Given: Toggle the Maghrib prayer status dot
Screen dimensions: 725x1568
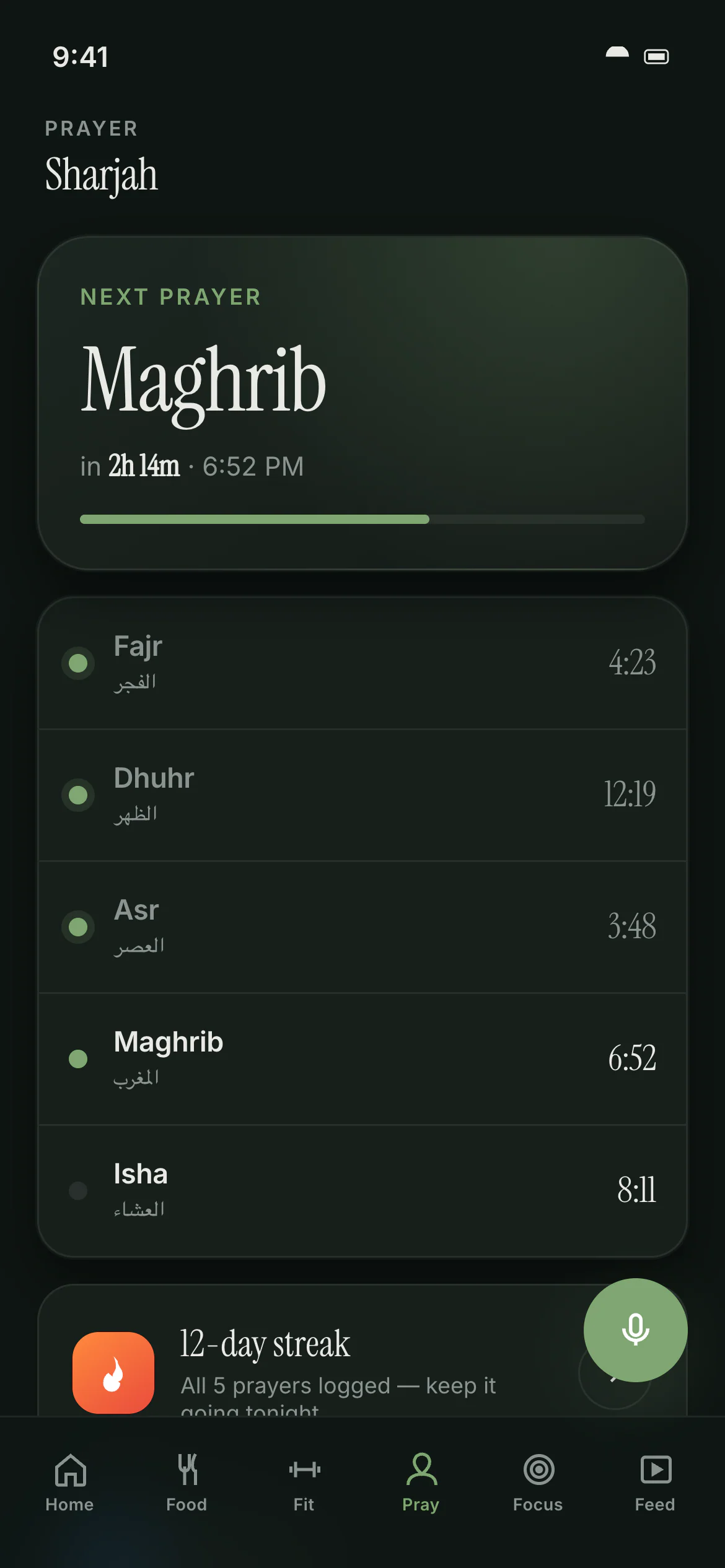Looking at the screenshot, I should tap(78, 1059).
